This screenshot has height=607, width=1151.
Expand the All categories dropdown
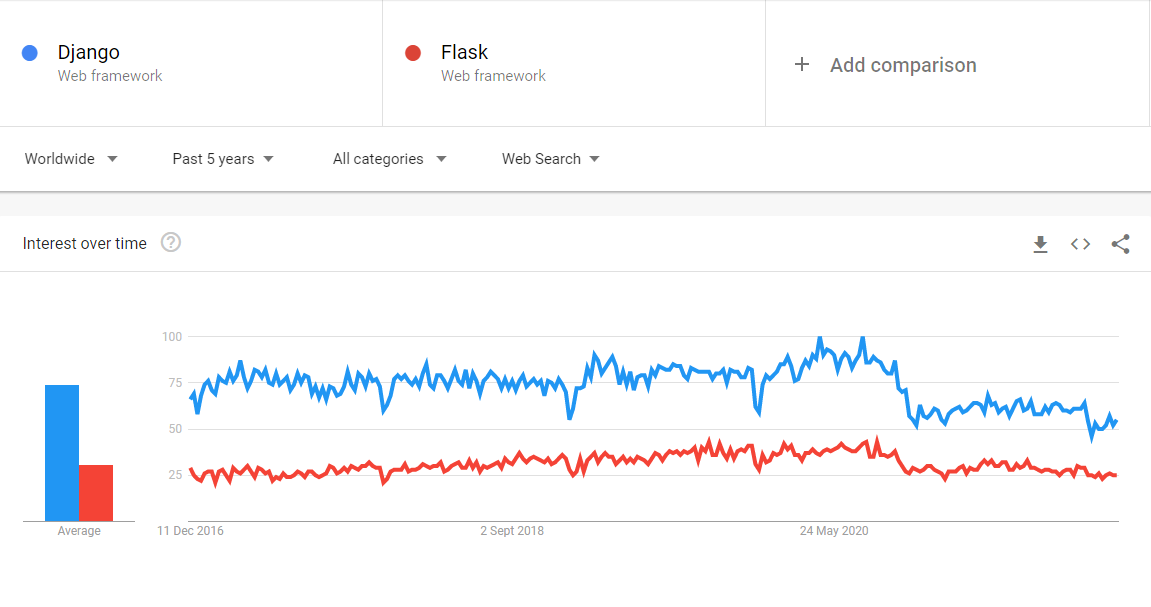click(x=390, y=159)
